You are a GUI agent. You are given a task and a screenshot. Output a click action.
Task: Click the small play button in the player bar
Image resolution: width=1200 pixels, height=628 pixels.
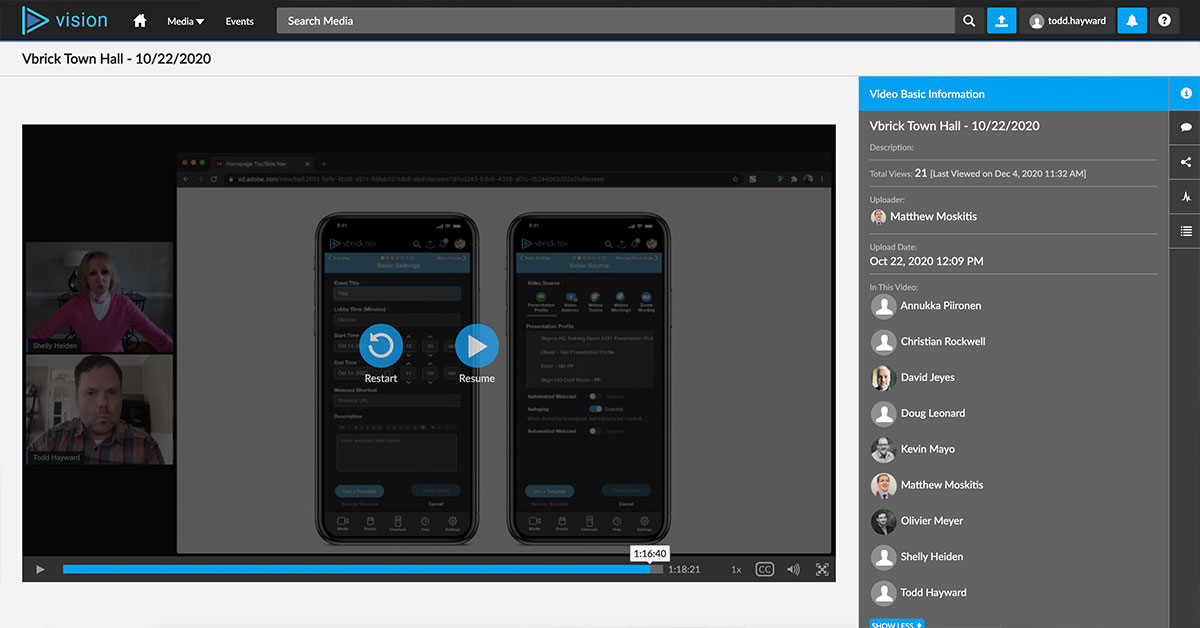tap(40, 569)
